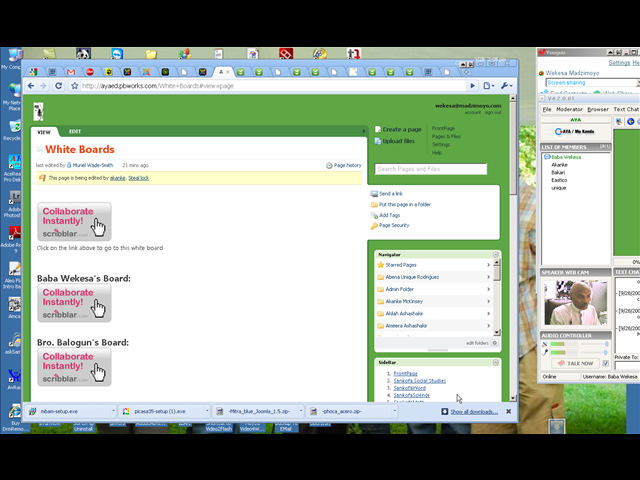The width and height of the screenshot is (640, 480).
Task: Click in the Search Pages and Files box
Action: pyautogui.click(x=431, y=169)
